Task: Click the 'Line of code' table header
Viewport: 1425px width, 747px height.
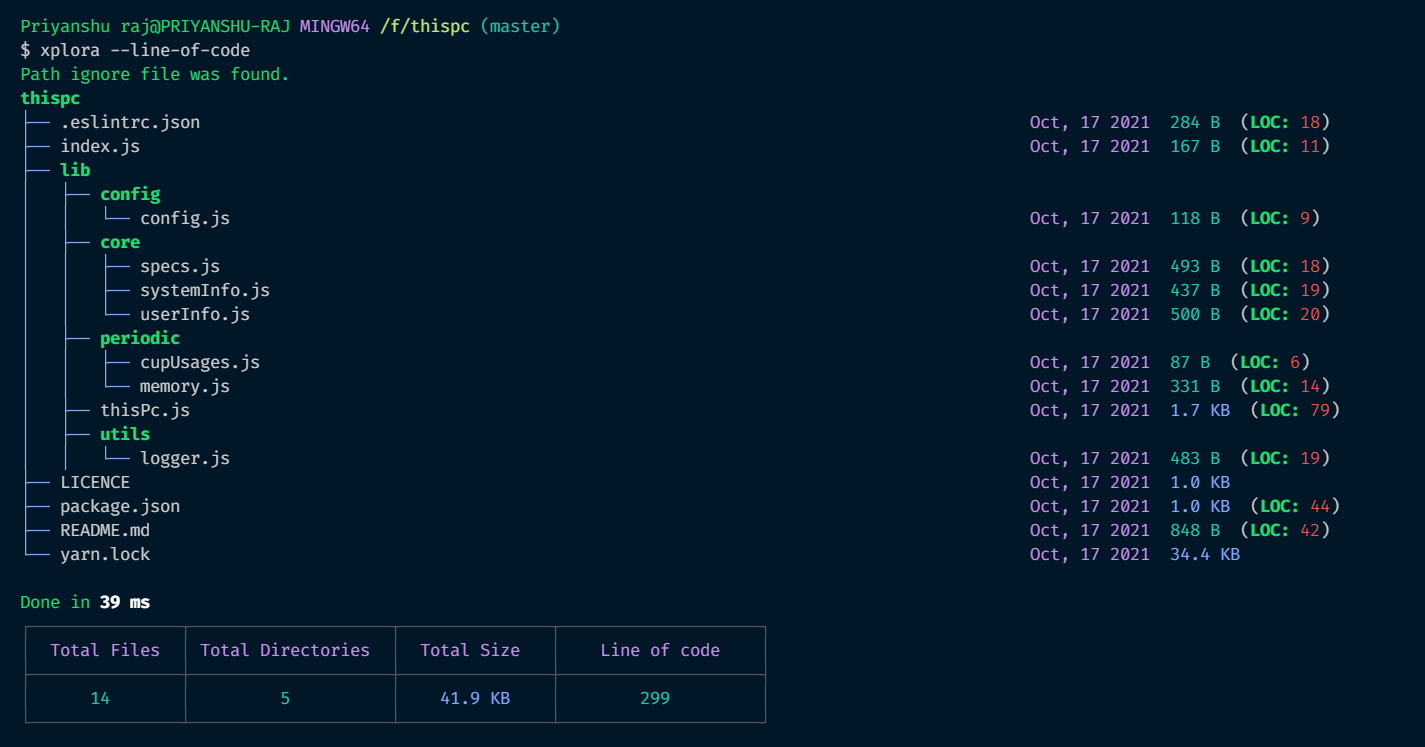Action: (660, 650)
